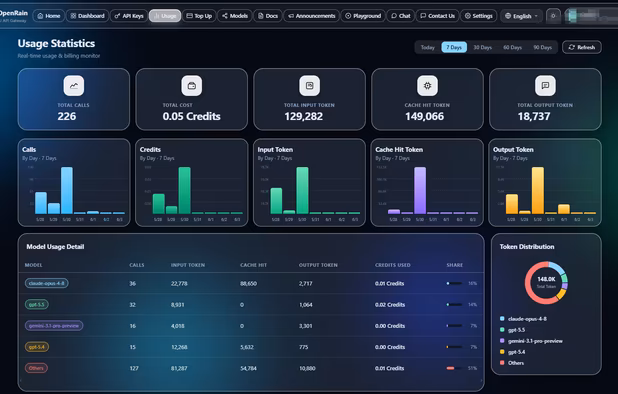Click the gpt-5.4 legend swatch
This screenshot has height=394, width=618.
pyautogui.click(x=502, y=351)
